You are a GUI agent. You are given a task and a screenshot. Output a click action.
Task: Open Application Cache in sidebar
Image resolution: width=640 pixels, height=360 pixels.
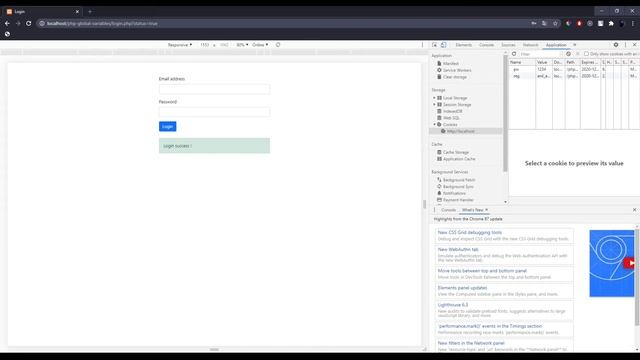pyautogui.click(x=459, y=159)
